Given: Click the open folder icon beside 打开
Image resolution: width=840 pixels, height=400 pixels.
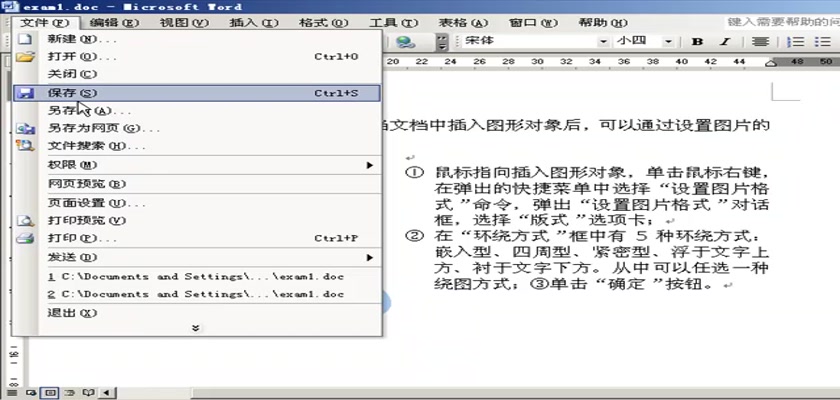Looking at the screenshot, I should [x=25, y=57].
